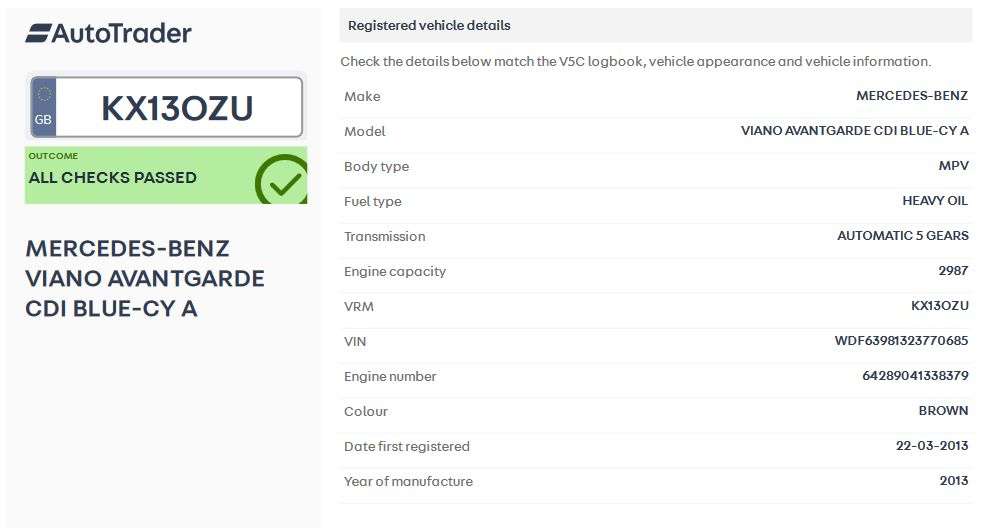983x528 pixels.
Task: Click the Model value VIANO AVANTGARDE CDI
Action: coord(854,131)
